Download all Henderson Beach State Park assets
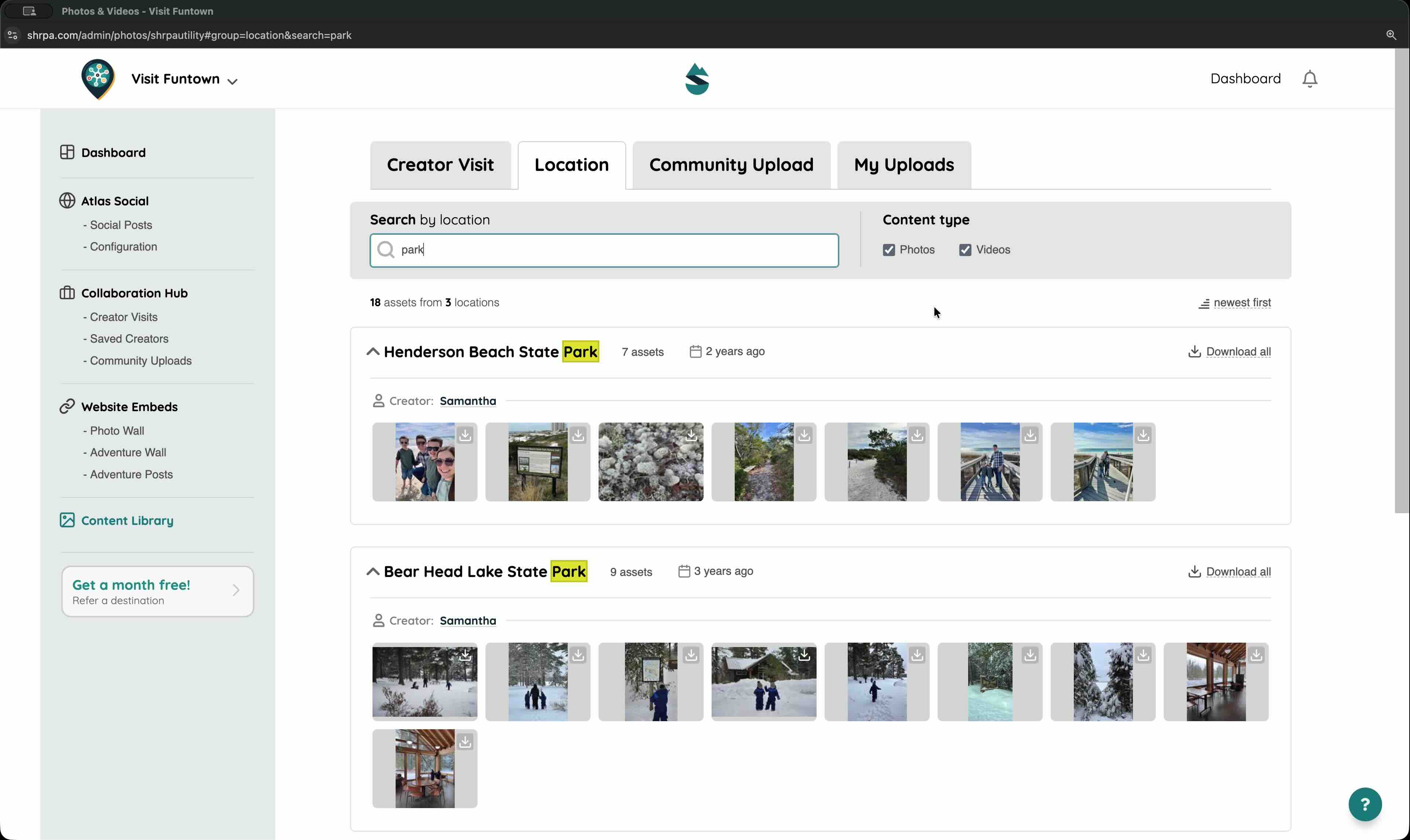The height and width of the screenshot is (840, 1410). pyautogui.click(x=1229, y=351)
